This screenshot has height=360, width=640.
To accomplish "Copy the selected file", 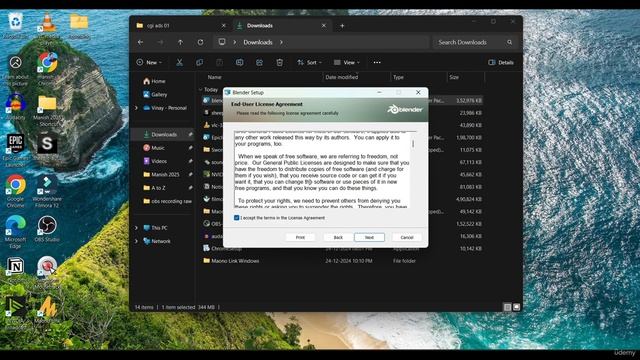I will tap(199, 62).
